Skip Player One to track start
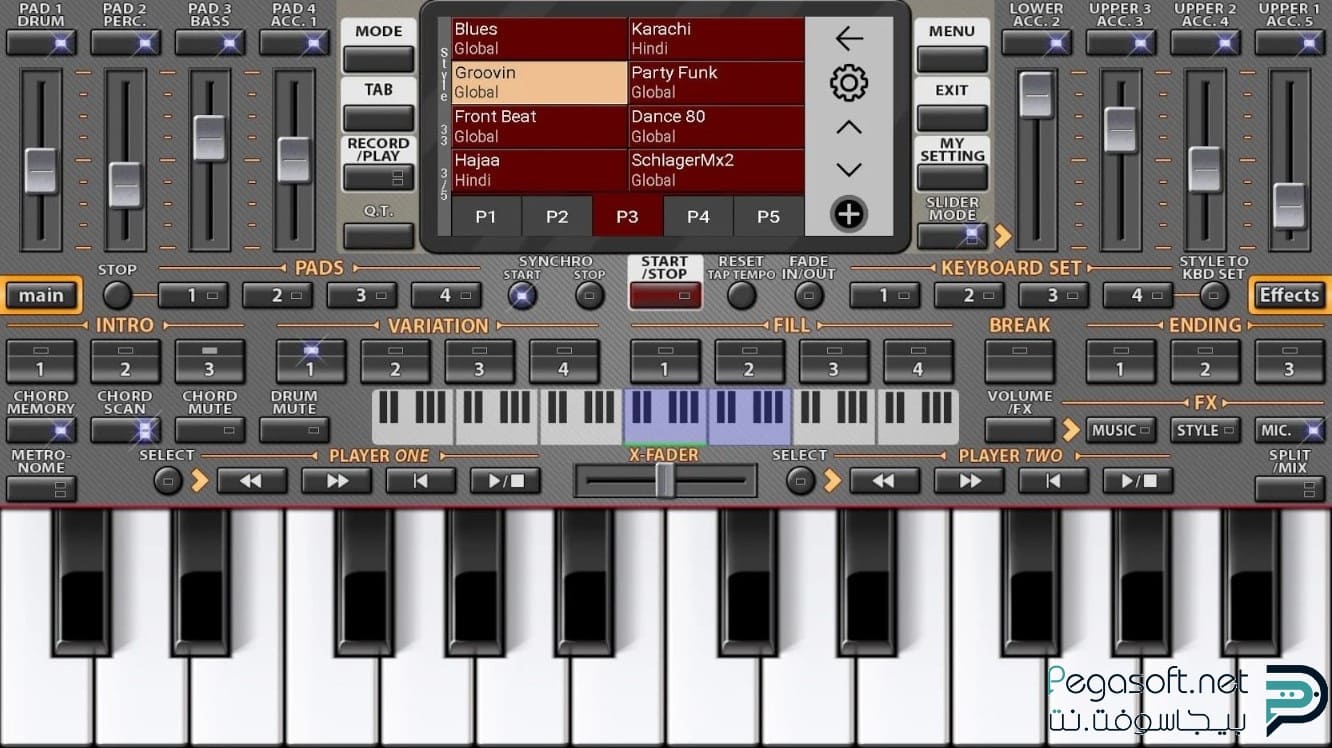The width and height of the screenshot is (1332, 748). tap(420, 481)
